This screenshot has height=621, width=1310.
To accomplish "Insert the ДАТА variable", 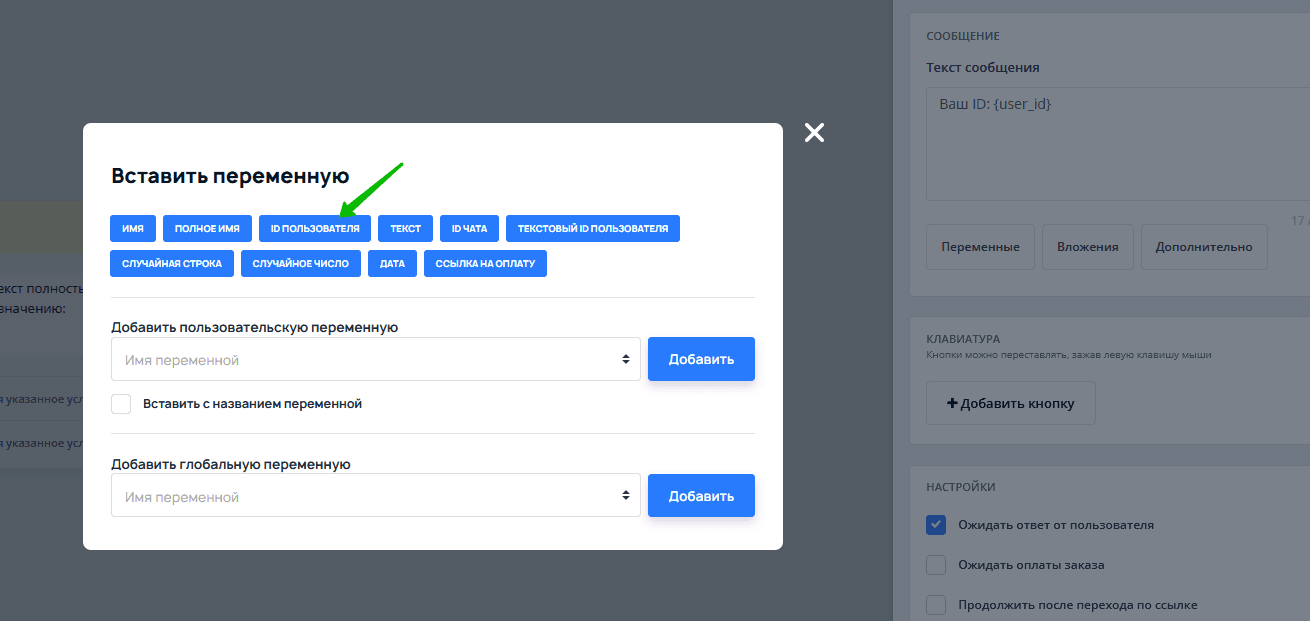I will click(392, 264).
